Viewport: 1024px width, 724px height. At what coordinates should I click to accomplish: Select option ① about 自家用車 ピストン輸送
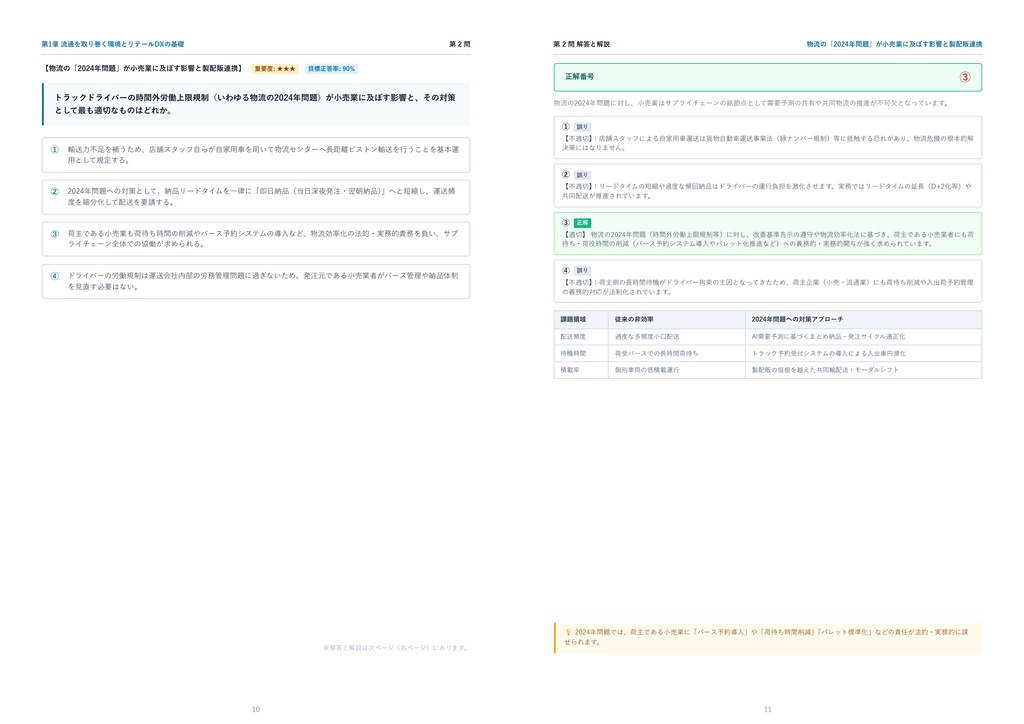click(x=256, y=155)
